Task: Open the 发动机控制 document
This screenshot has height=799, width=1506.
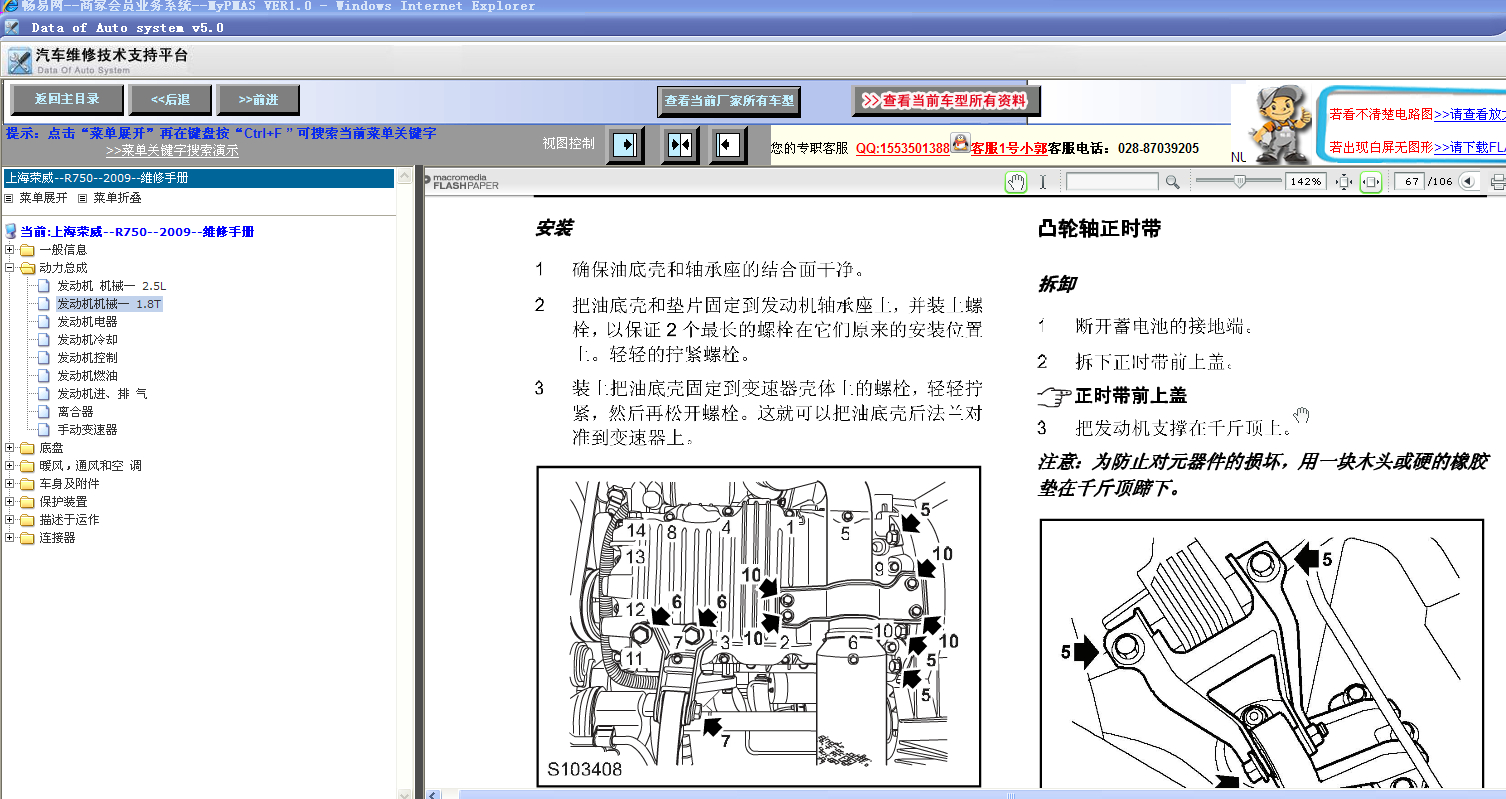Action: [x=87, y=358]
